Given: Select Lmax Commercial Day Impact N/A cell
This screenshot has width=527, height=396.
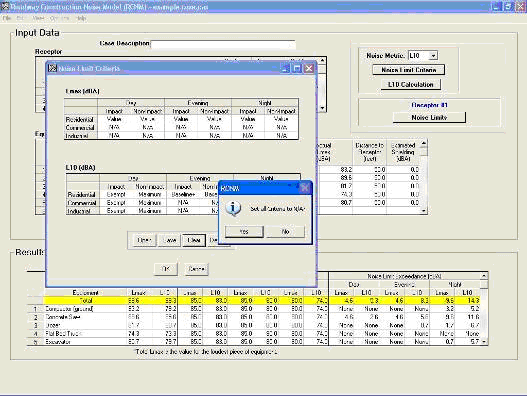Looking at the screenshot, I should point(114,127).
